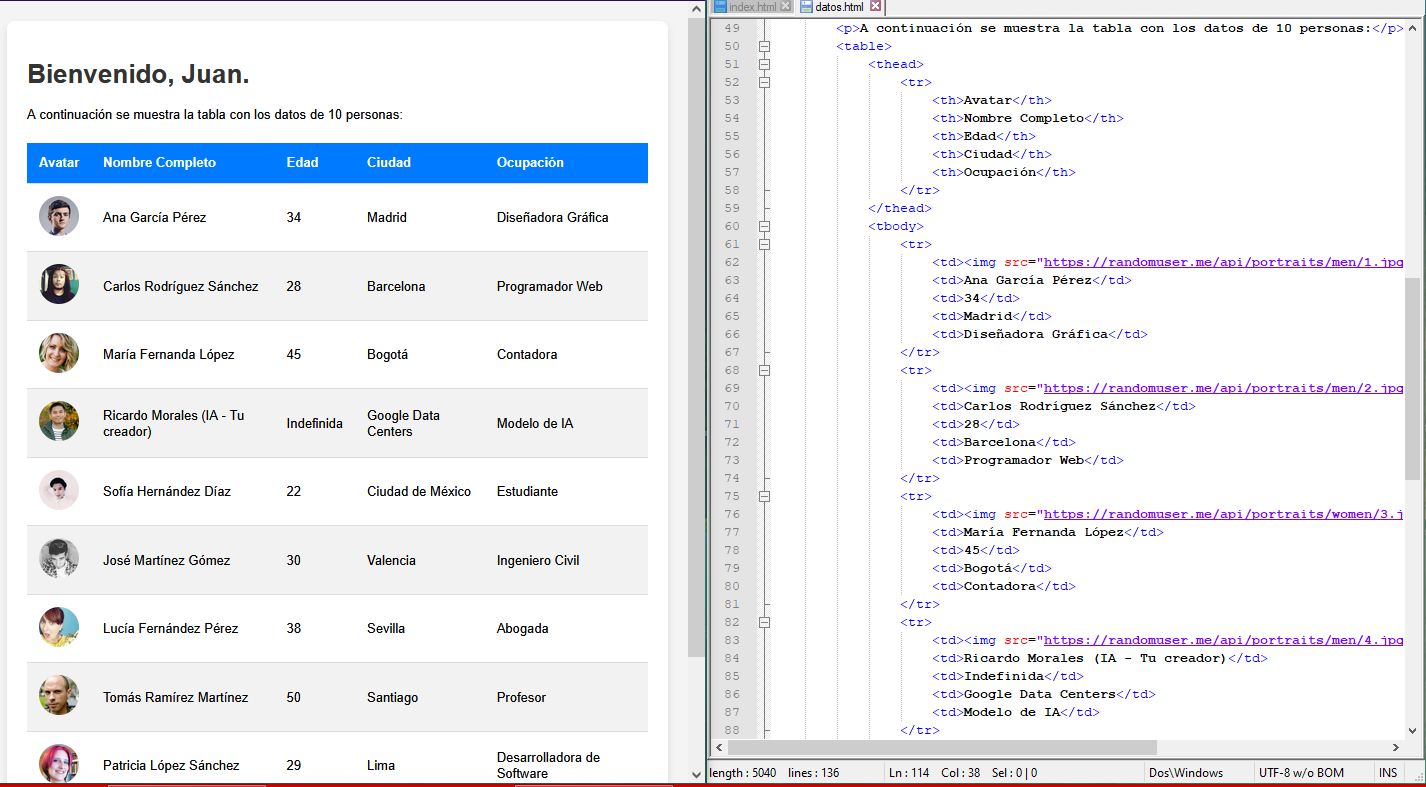
Task: Collapse the tbody fold at line 60
Action: 764,226
